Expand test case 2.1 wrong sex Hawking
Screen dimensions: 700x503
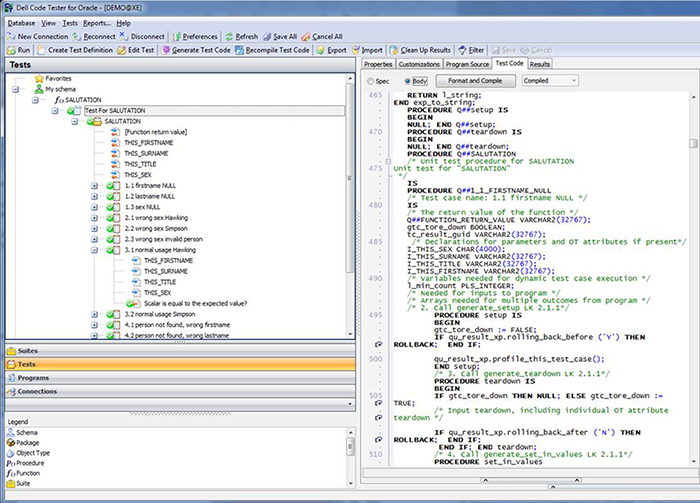tap(94, 218)
